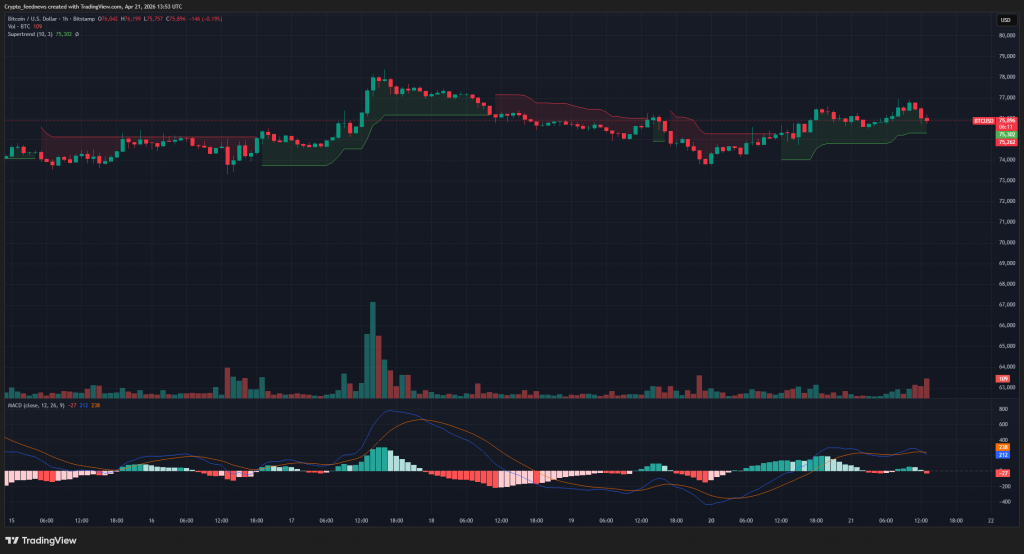
Task: Open the USD currency label on price axis
Action: point(1003,19)
